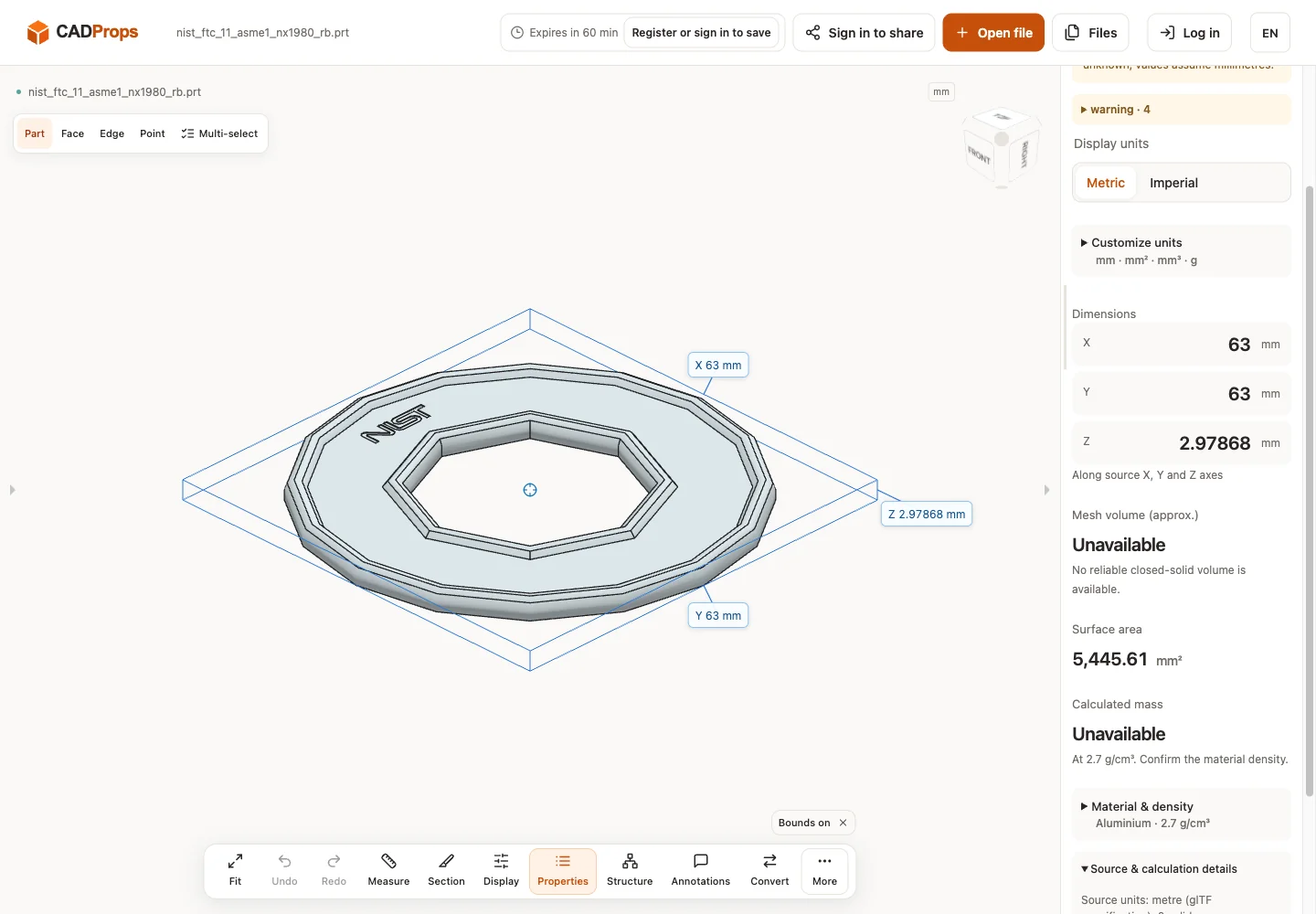Open the Annotations tool
The height and width of the screenshot is (914, 1316).
[701, 870]
